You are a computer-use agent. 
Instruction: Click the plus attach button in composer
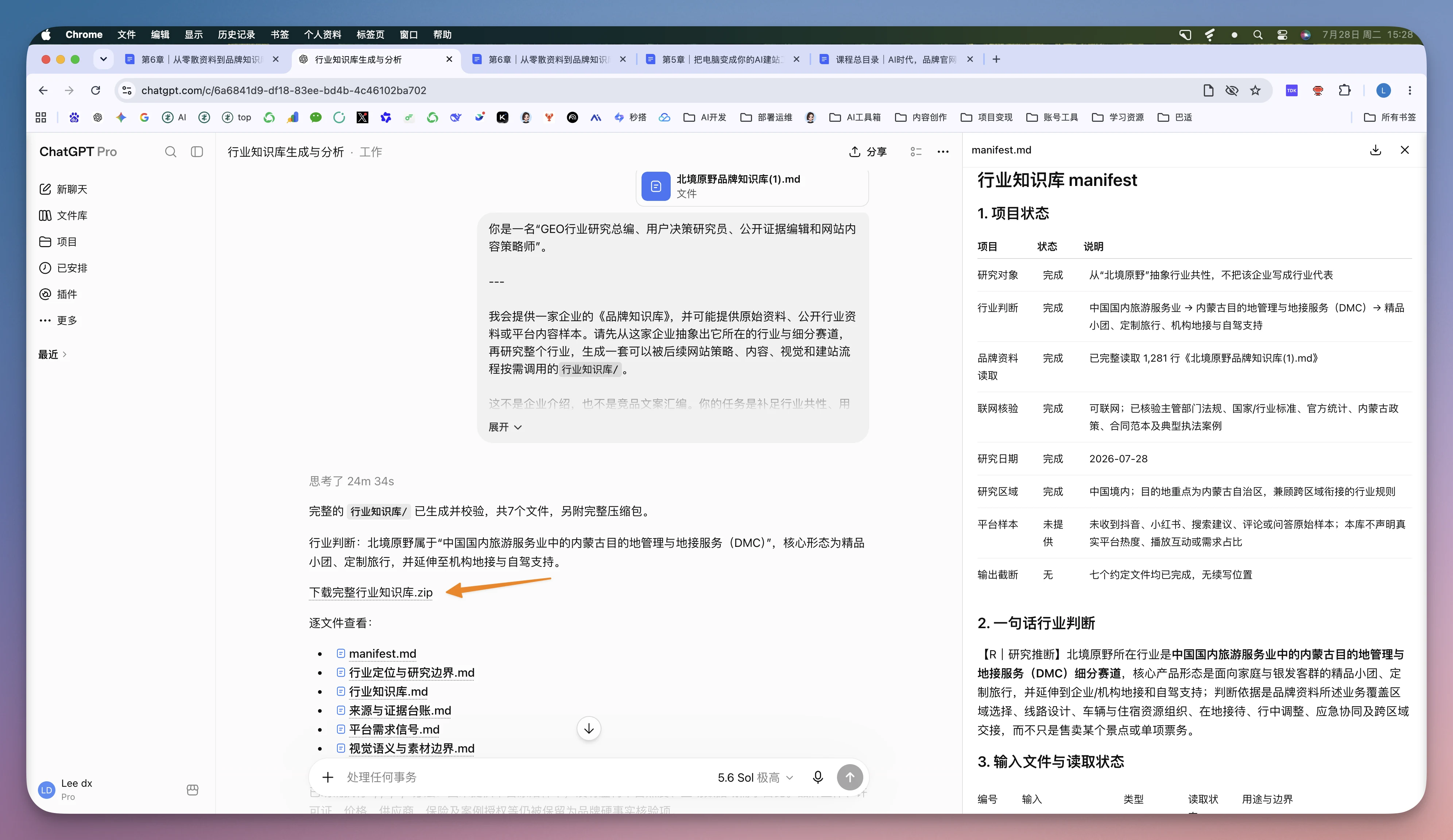point(328,777)
